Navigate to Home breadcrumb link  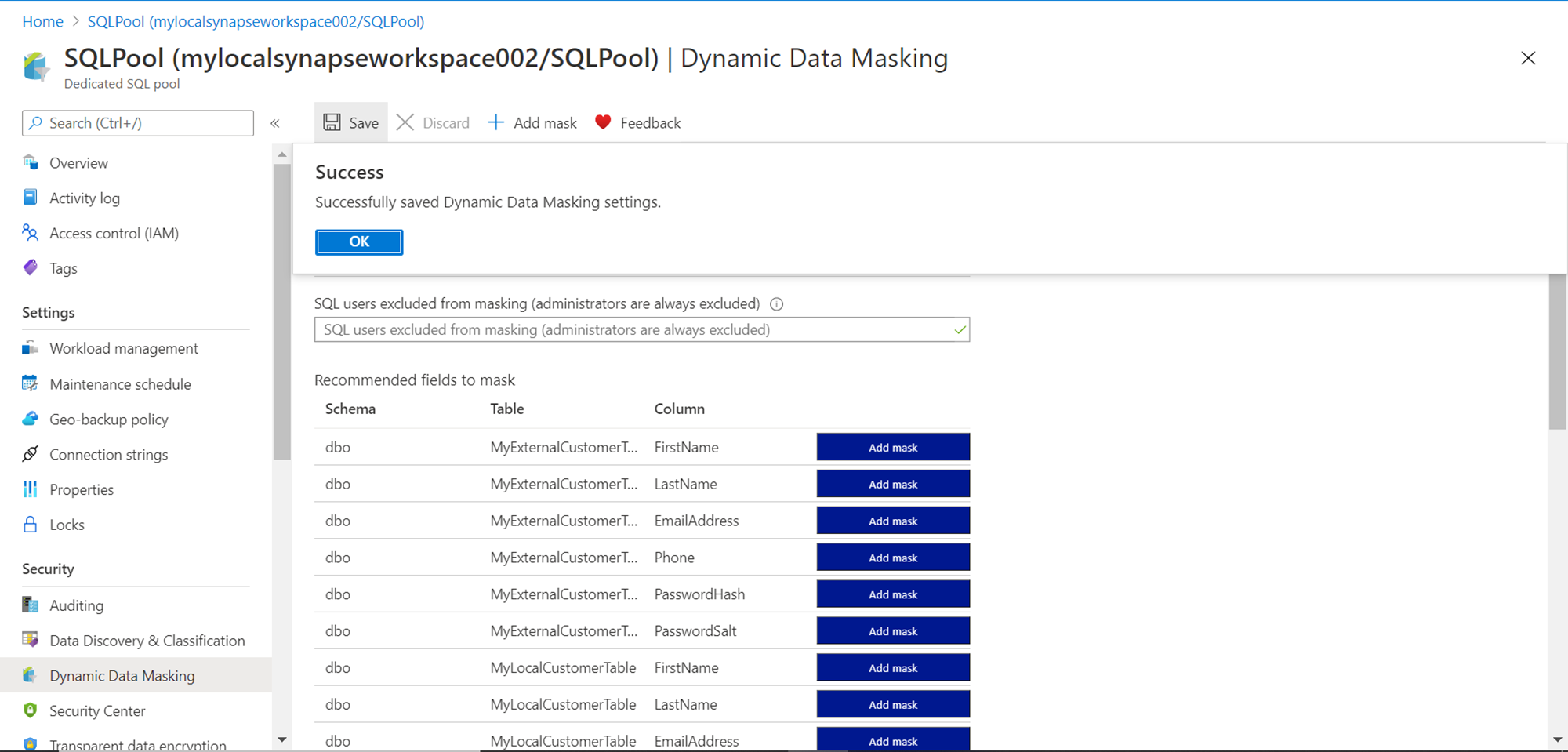[x=42, y=21]
